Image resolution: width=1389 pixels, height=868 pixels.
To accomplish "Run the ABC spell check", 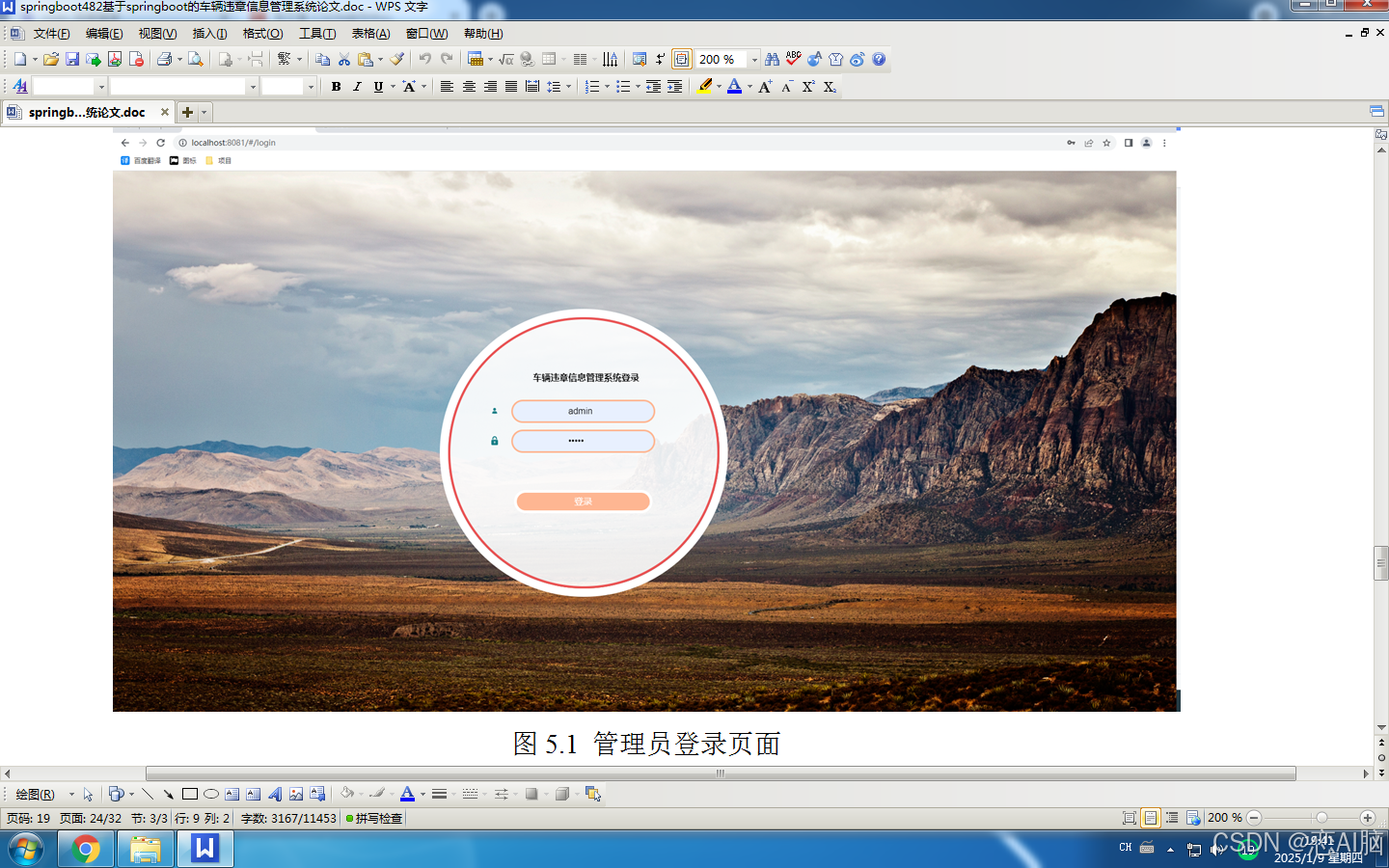I will (793, 59).
